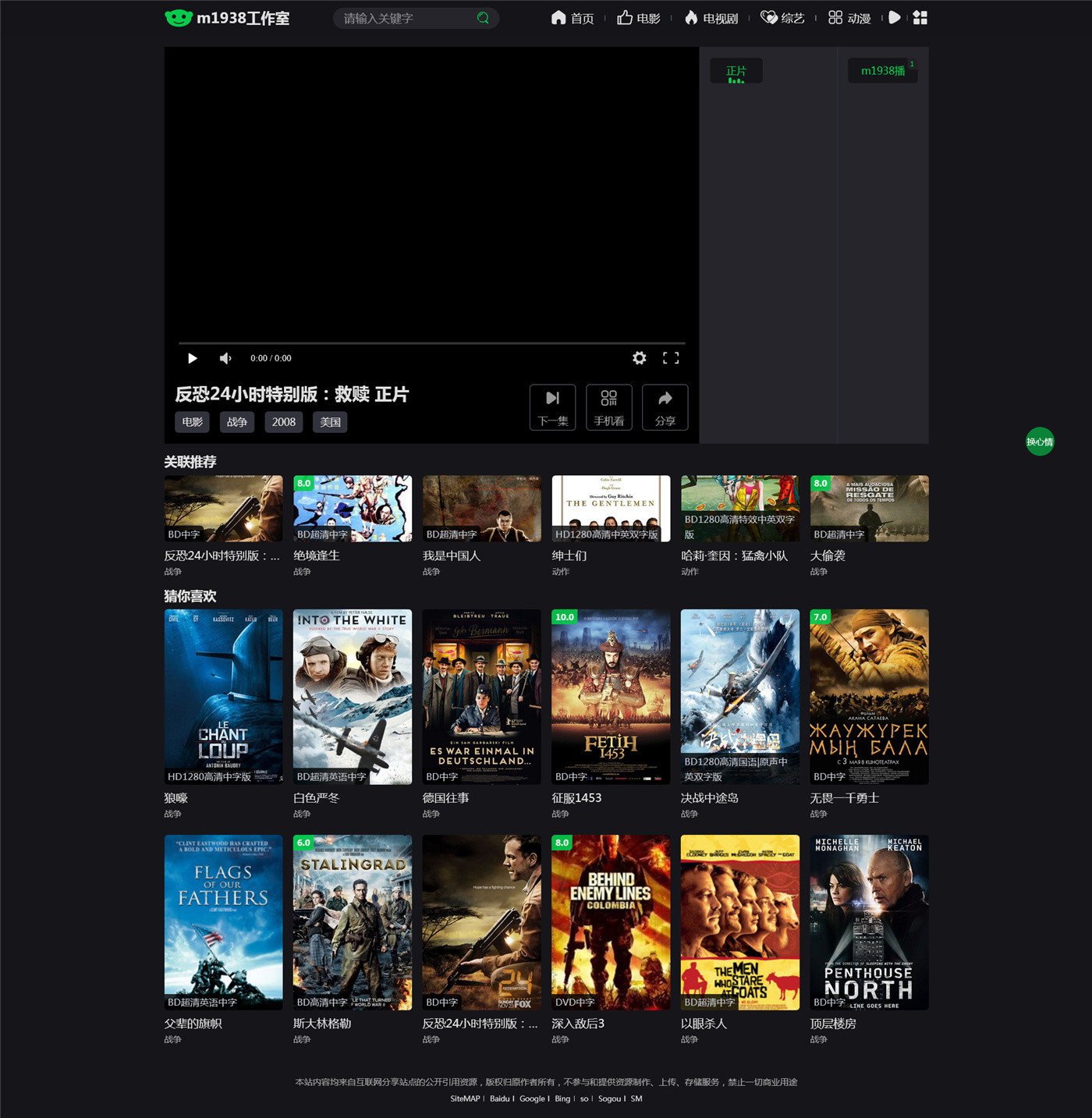
Task: Open the 我是中国人 related thumbnail
Action: (x=482, y=509)
